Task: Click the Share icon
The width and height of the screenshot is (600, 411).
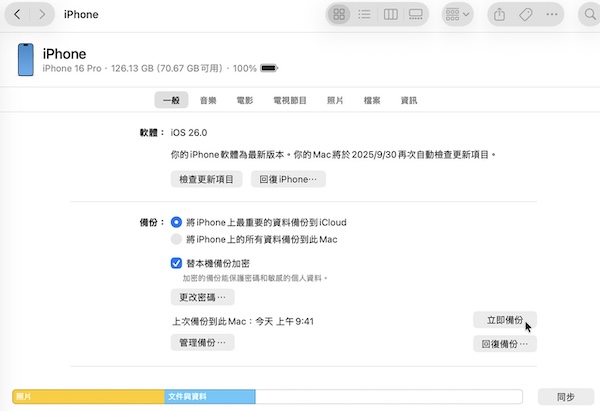Action: pos(499,15)
